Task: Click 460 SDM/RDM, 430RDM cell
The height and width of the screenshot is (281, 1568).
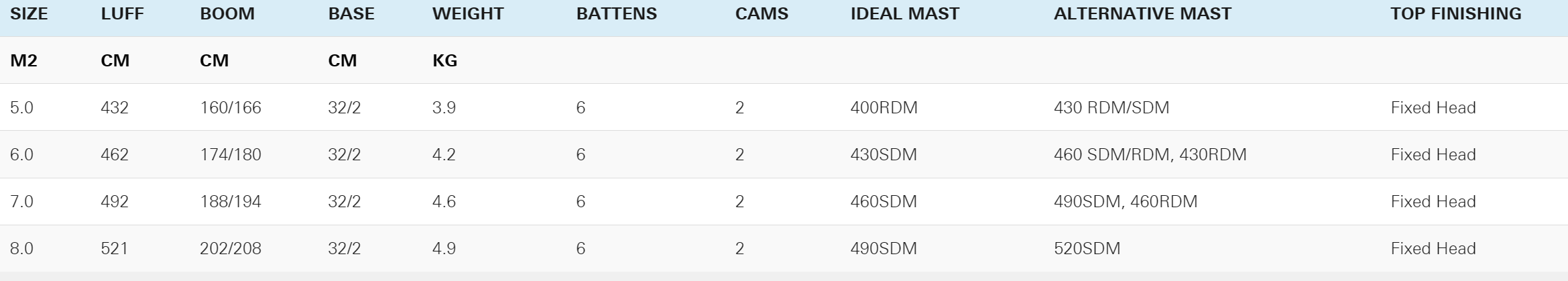Action: pyautogui.click(x=1150, y=154)
